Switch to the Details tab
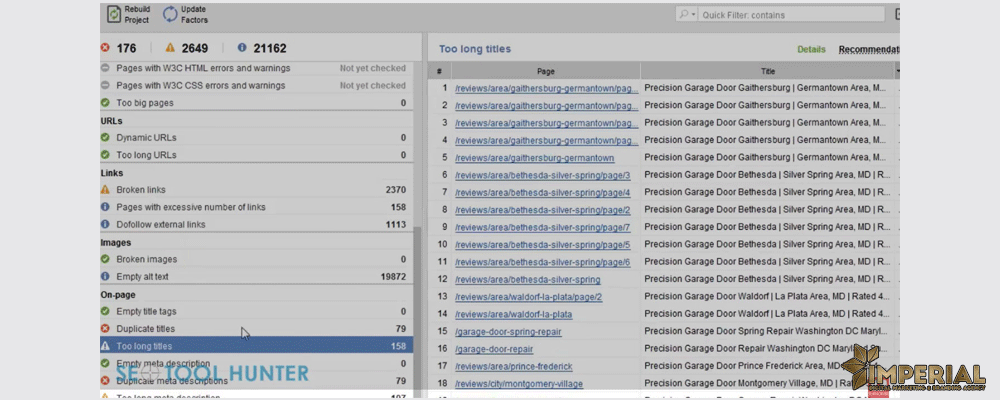 (811, 49)
